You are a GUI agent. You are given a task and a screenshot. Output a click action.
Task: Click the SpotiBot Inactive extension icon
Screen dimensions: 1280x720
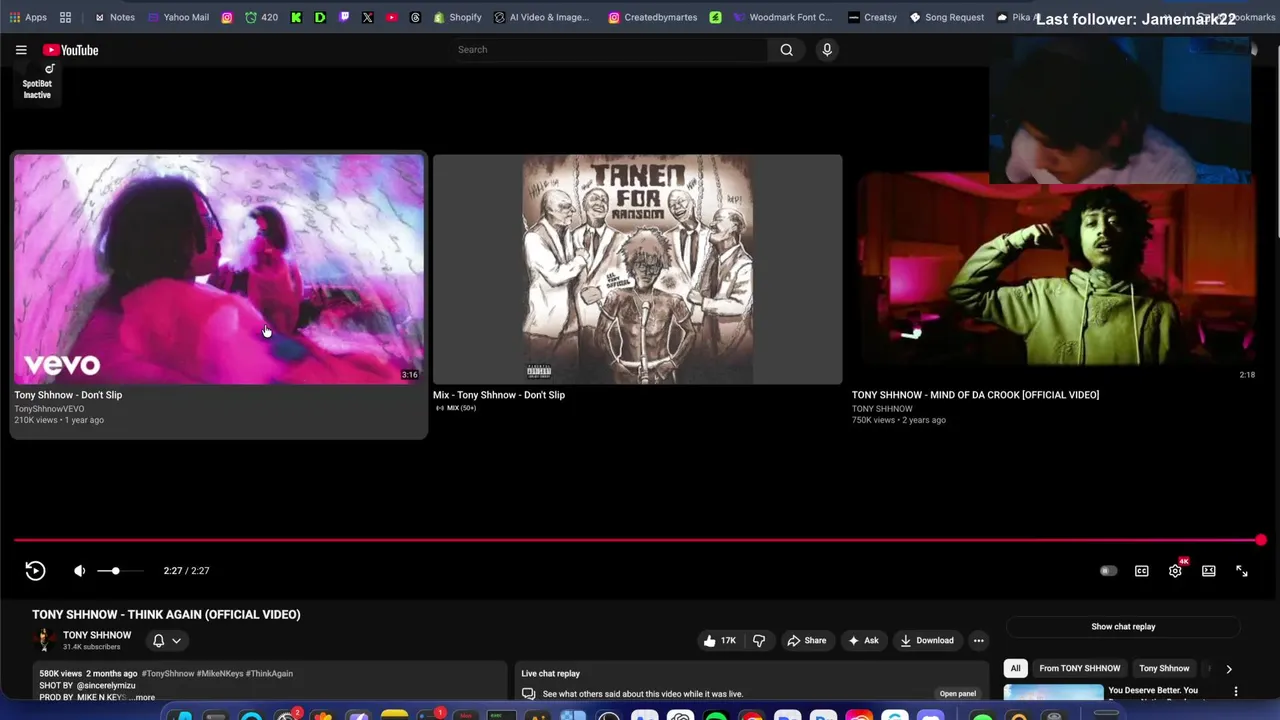click(x=37, y=82)
